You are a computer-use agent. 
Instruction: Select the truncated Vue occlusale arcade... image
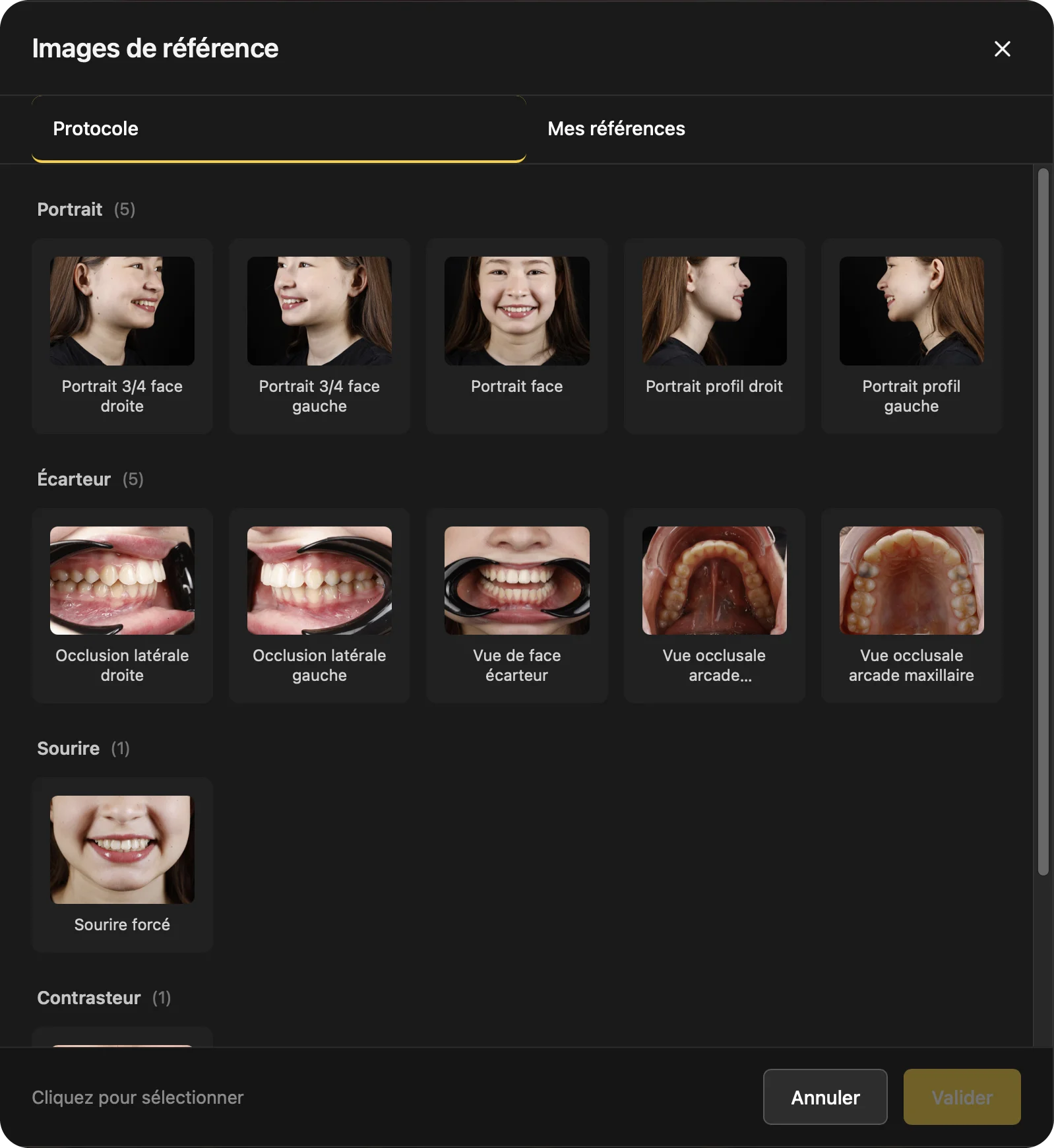pyautogui.click(x=714, y=605)
